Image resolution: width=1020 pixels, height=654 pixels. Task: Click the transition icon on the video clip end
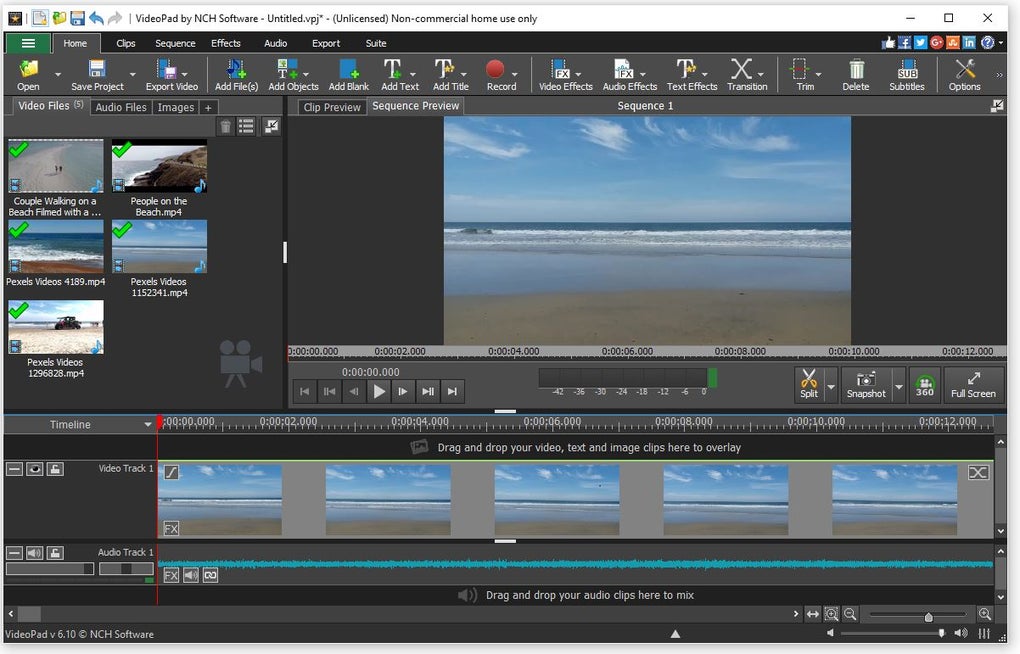click(978, 472)
